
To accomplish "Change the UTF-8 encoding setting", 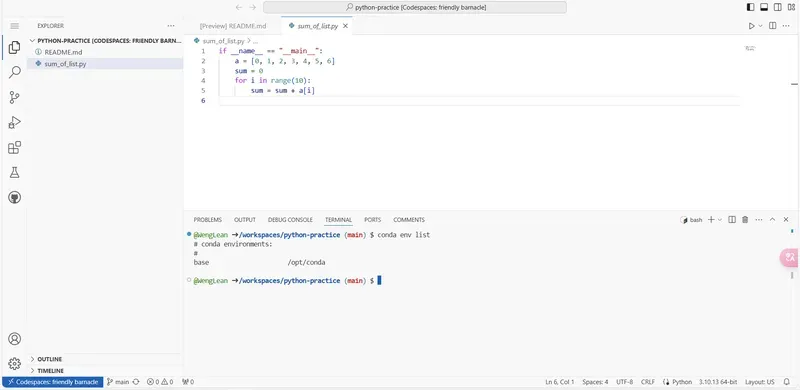I will point(624,382).
